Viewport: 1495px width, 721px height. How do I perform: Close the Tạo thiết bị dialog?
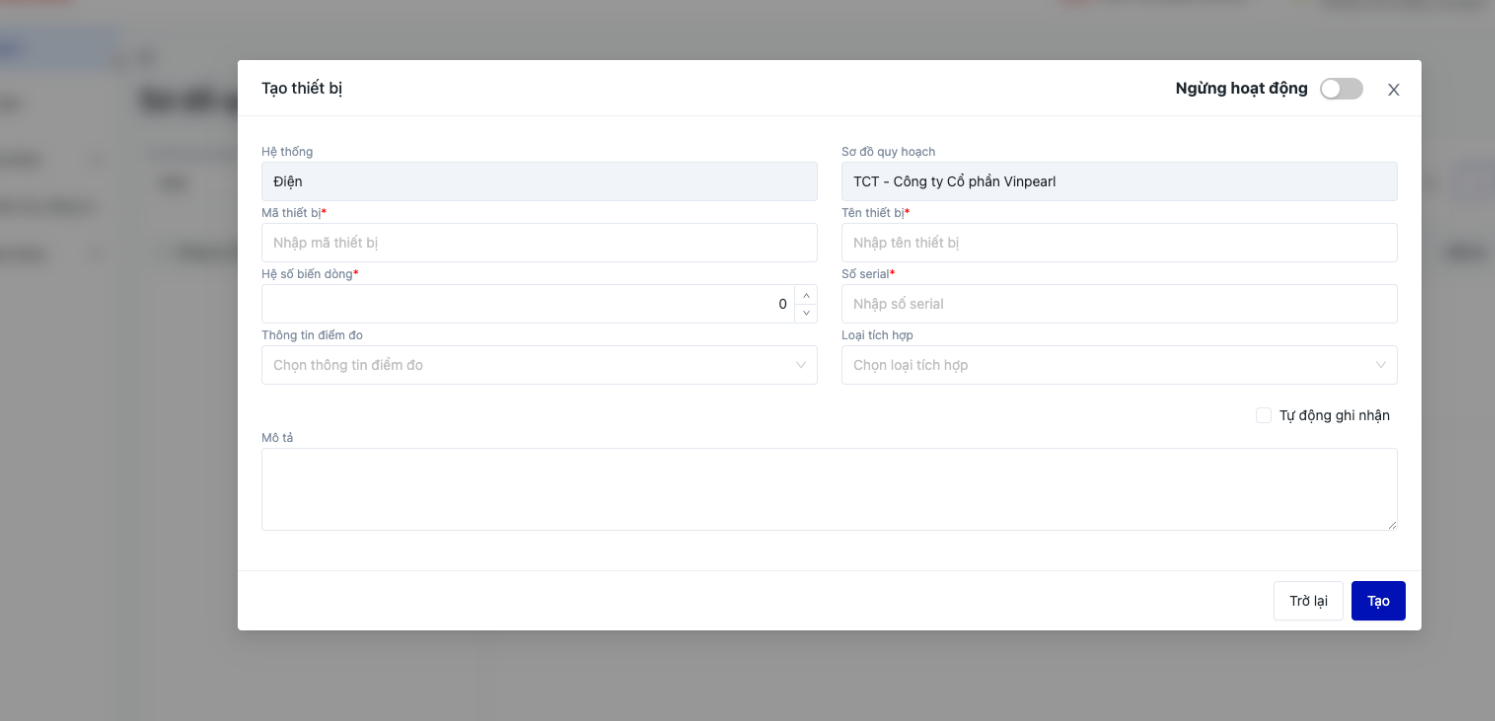tap(1393, 89)
